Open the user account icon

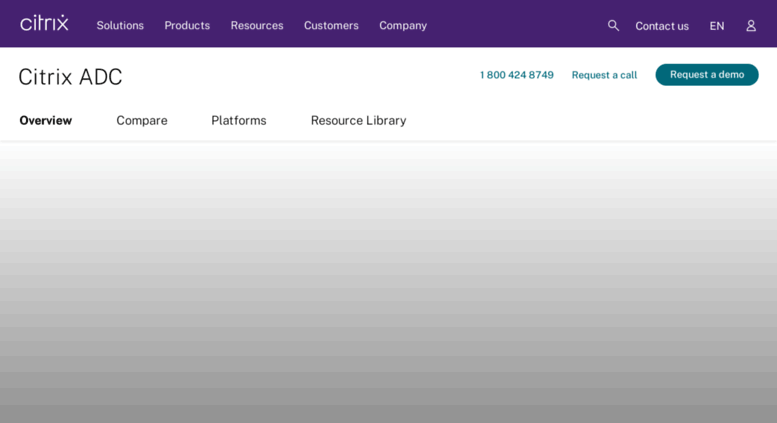(751, 26)
